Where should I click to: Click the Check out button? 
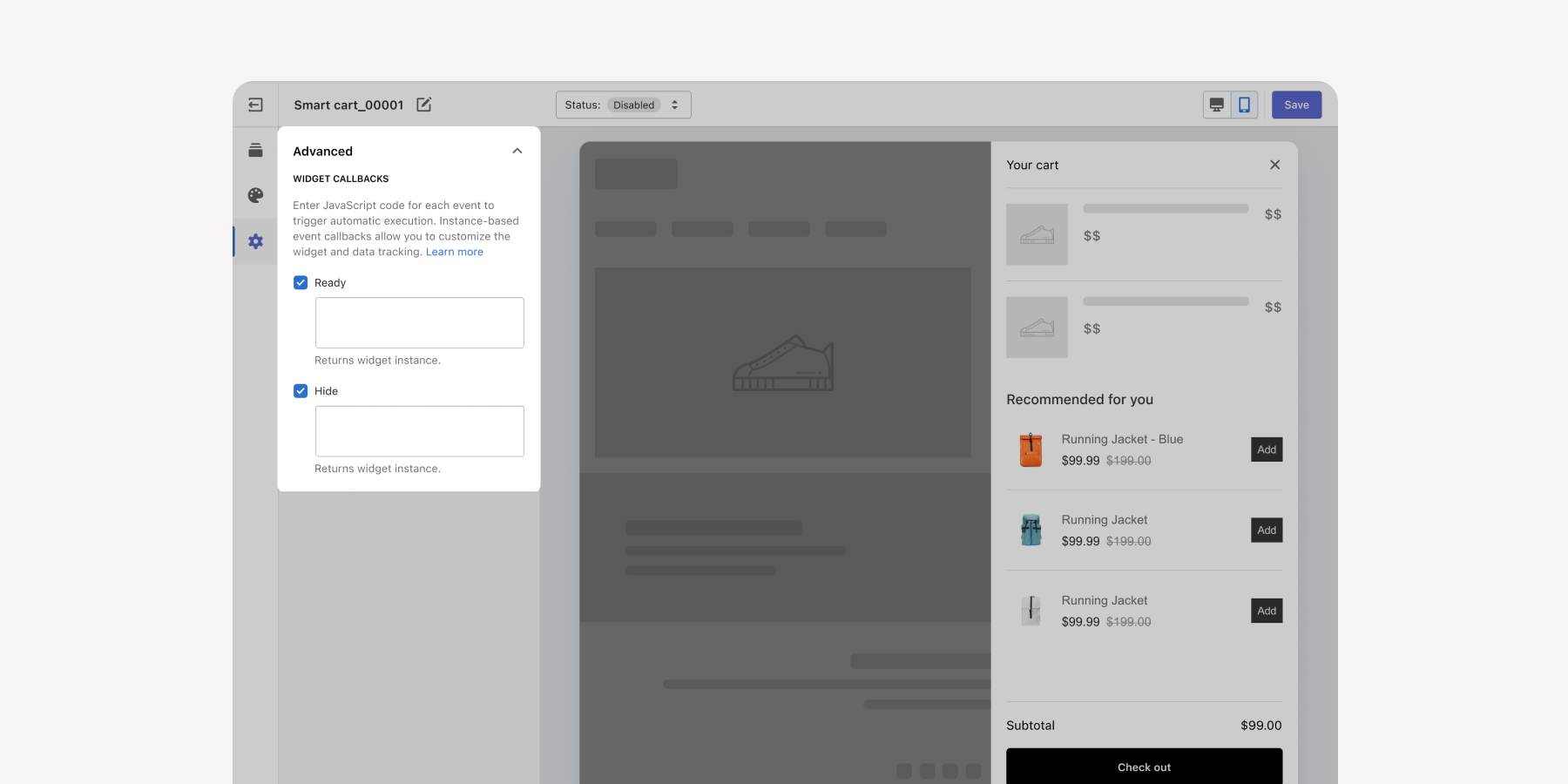point(1144,767)
